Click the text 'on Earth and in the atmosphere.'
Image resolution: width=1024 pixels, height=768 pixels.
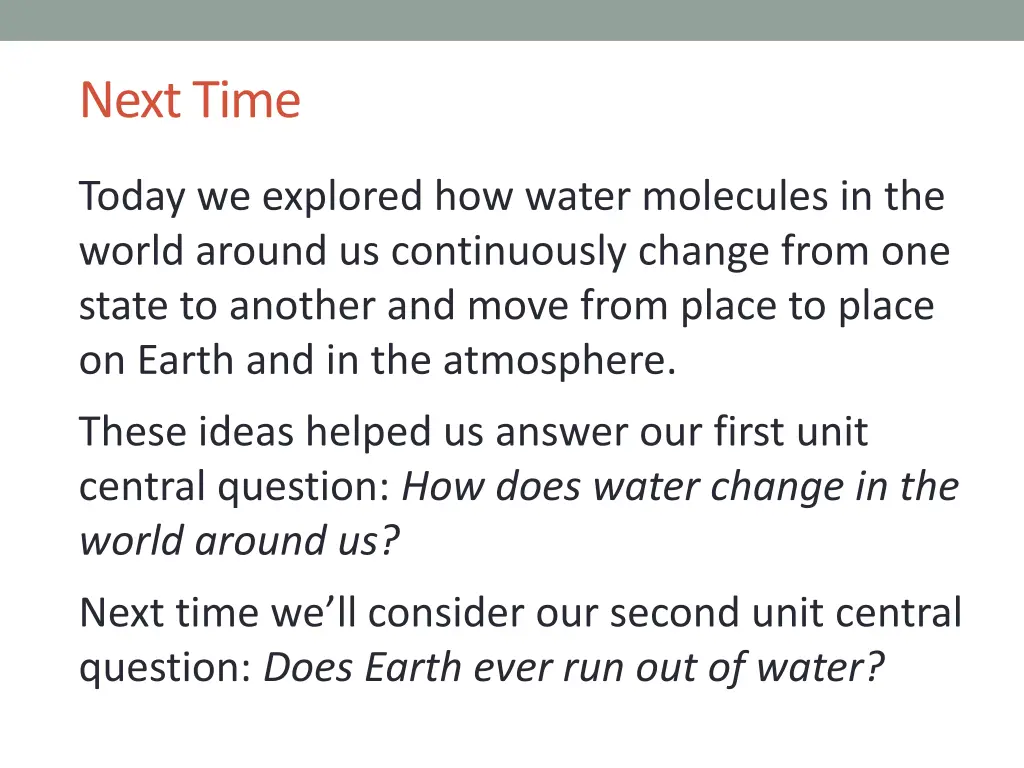(x=377, y=360)
